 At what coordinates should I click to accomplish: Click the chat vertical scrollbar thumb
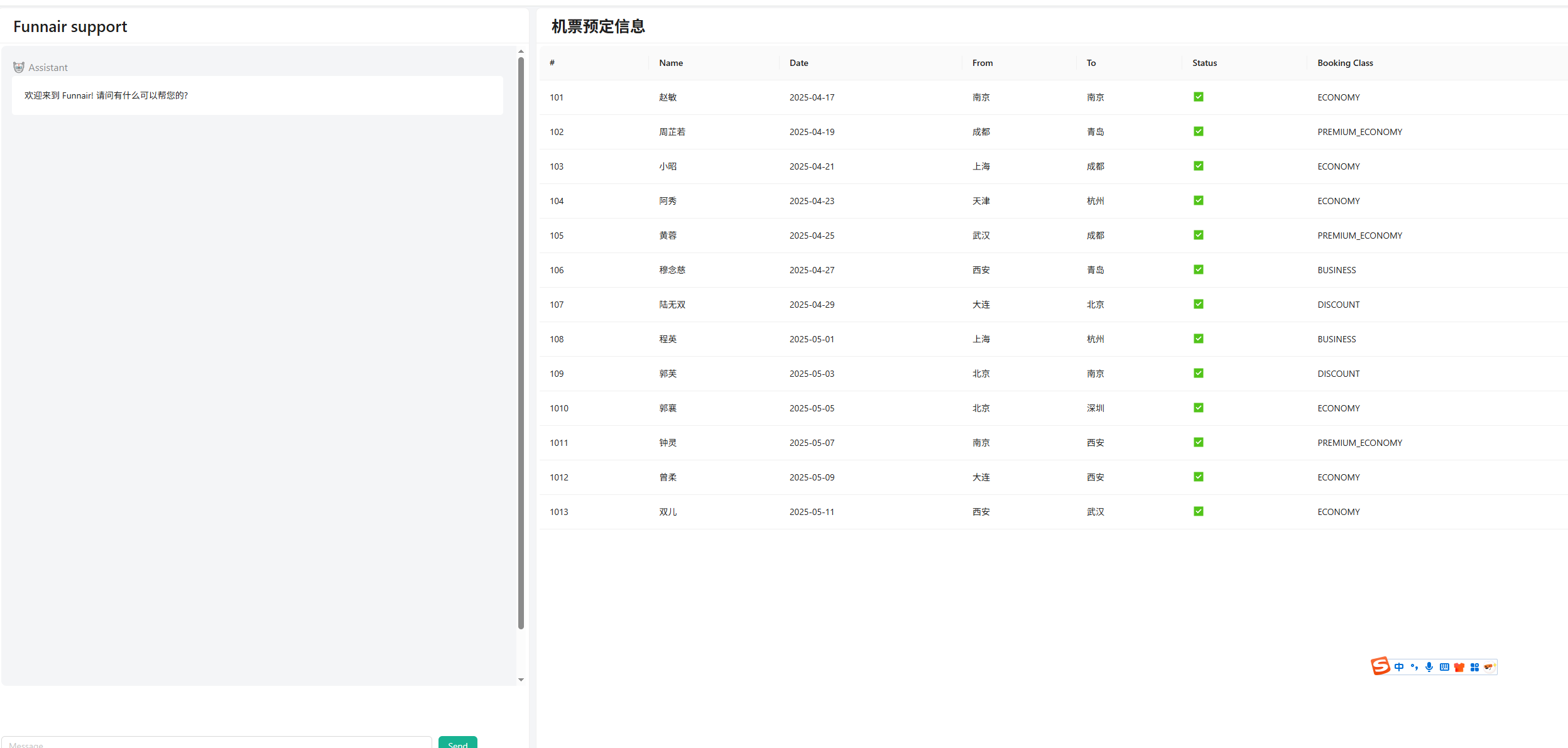521,342
